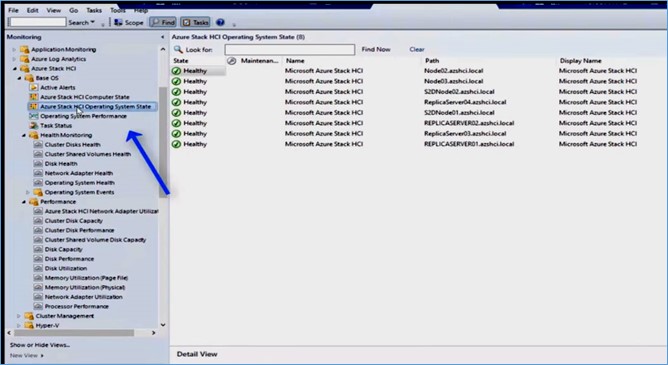Screen dimensions: 668x365
Task: Open the Task Status view icon
Action: 33,126
